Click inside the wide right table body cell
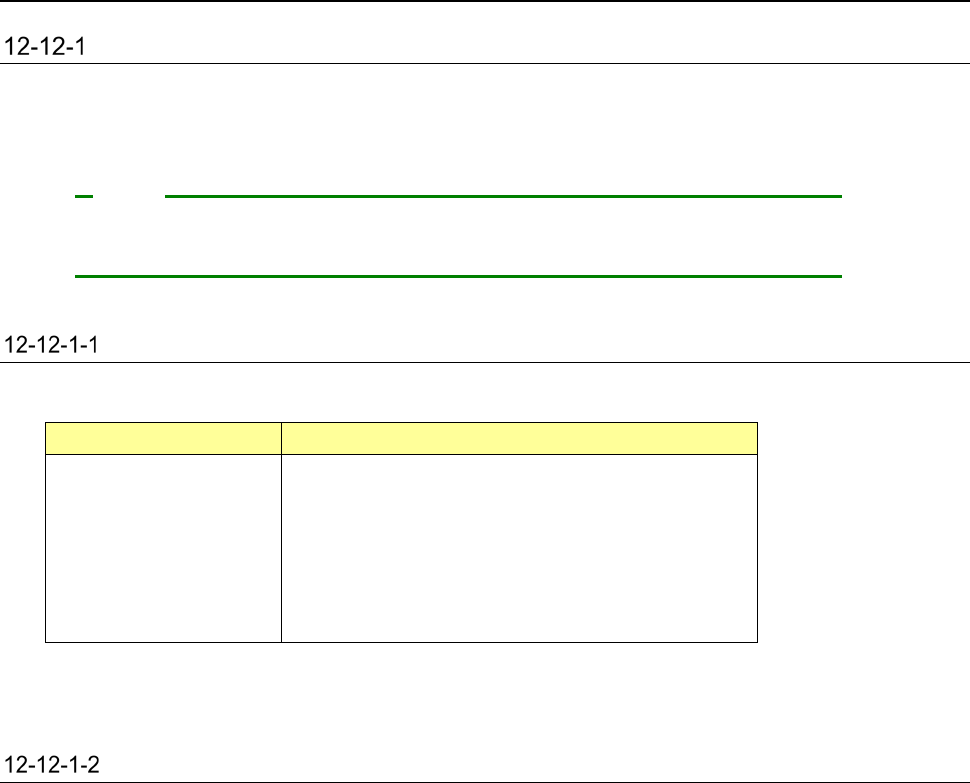 click(519, 547)
